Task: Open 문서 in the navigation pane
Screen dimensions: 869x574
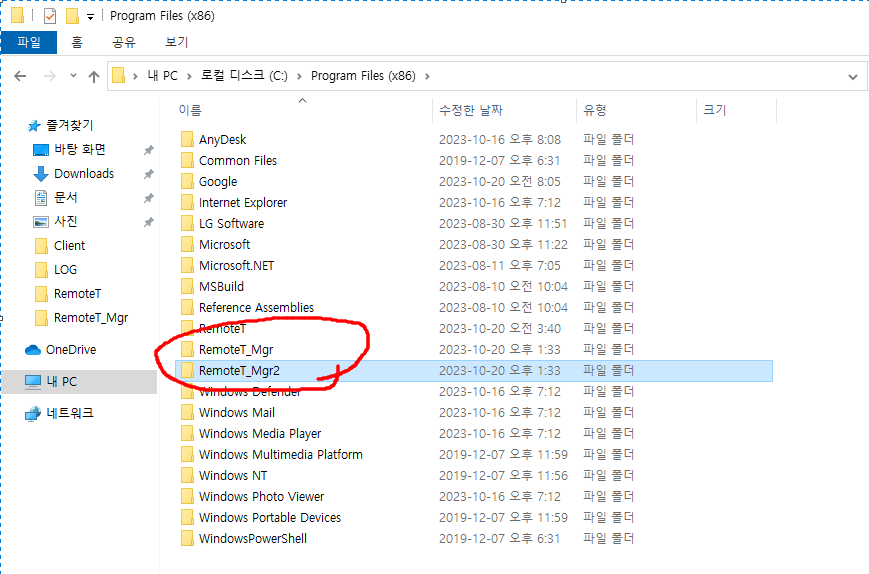Action: tap(65, 198)
